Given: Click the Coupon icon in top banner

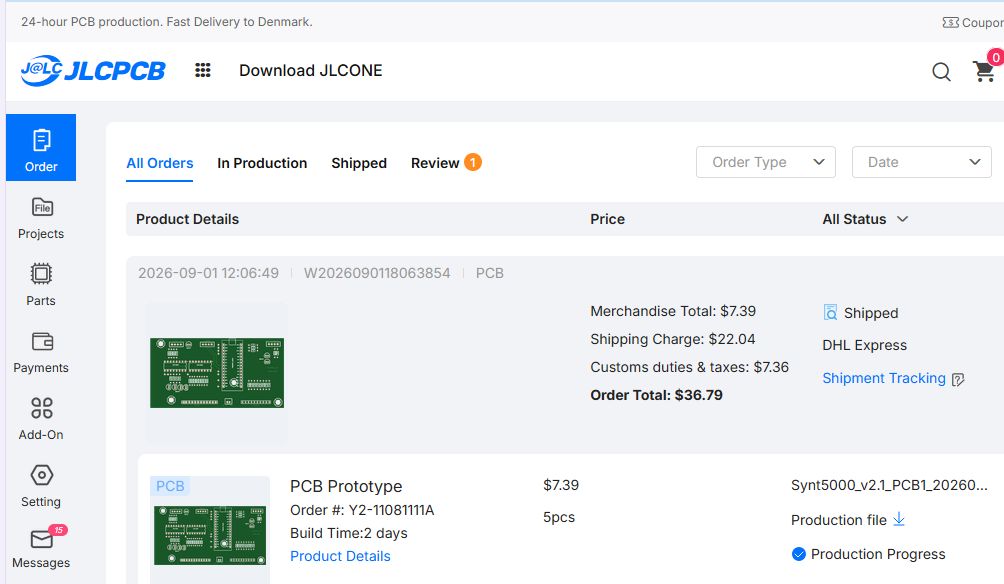Looking at the screenshot, I should pos(950,22).
